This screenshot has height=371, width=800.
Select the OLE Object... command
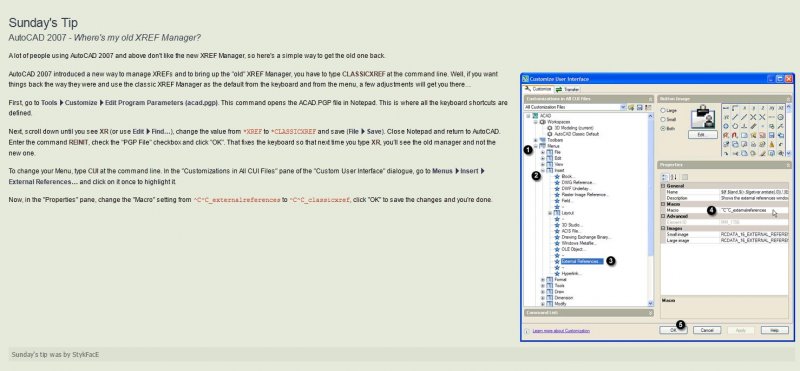tap(573, 249)
